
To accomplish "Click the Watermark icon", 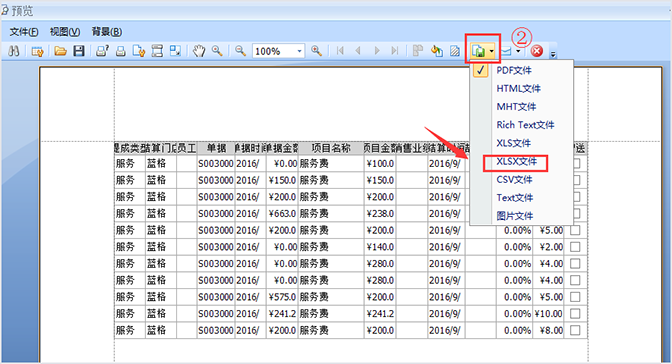I will 455,51.
